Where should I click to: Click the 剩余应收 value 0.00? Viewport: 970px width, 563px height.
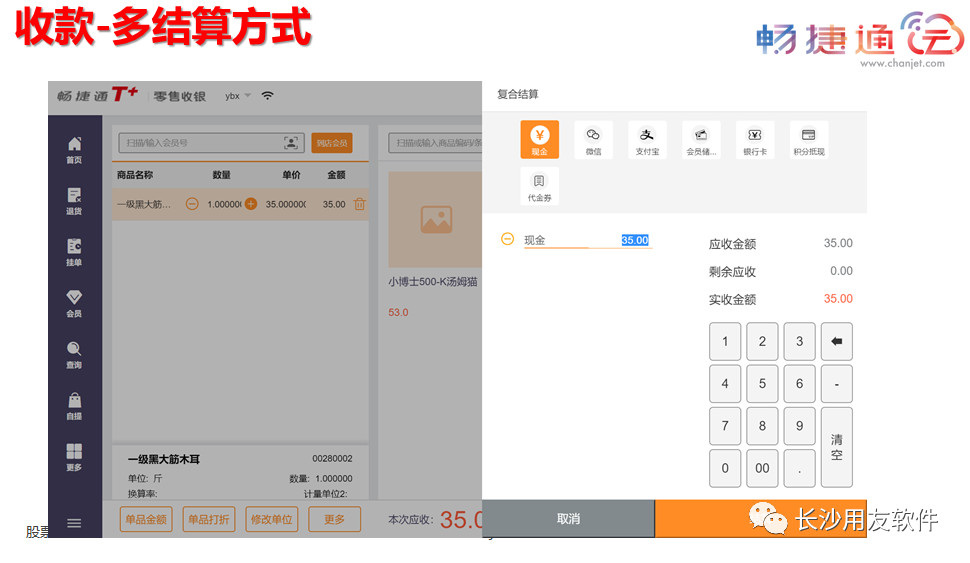coord(841,271)
